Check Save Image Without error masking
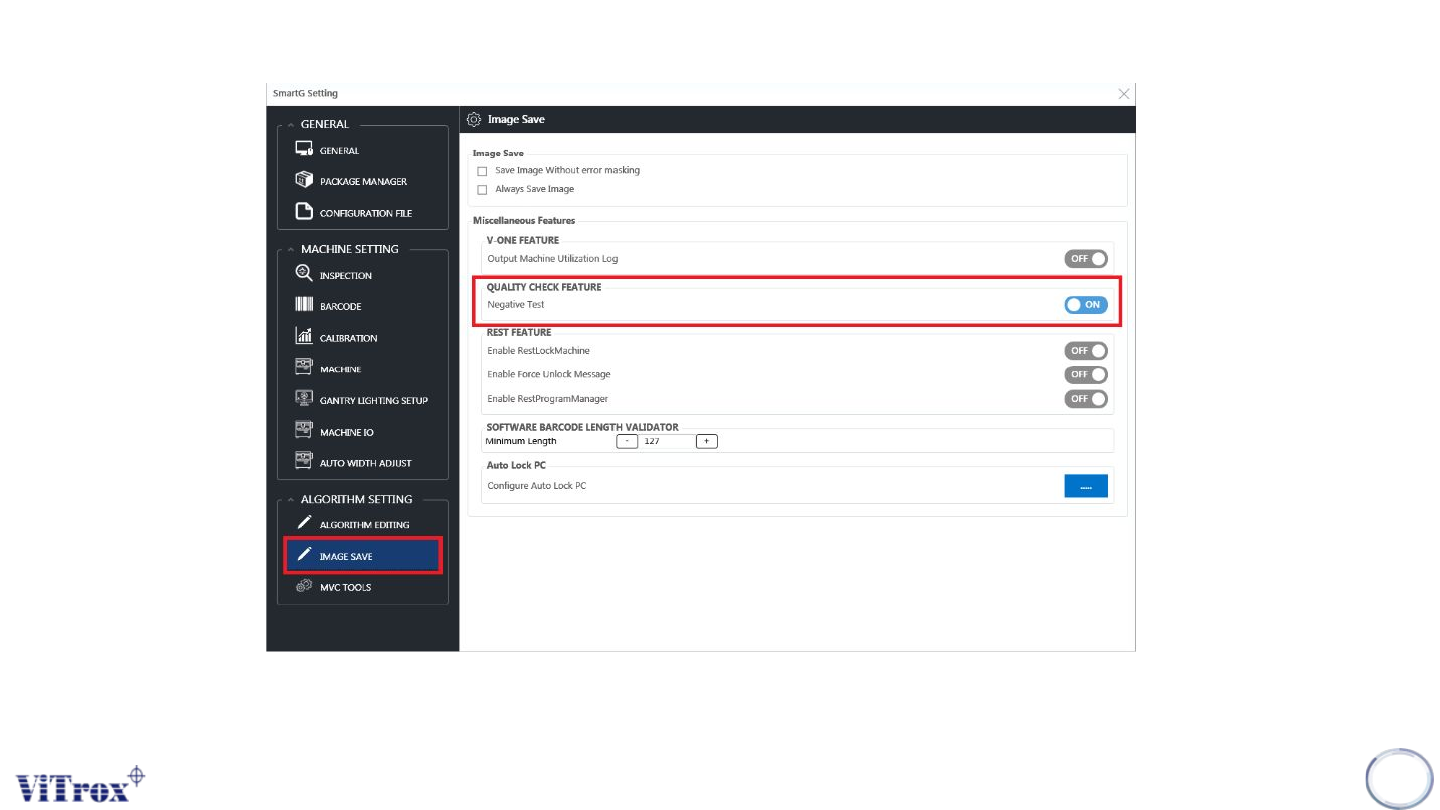1440x810 pixels. point(482,171)
